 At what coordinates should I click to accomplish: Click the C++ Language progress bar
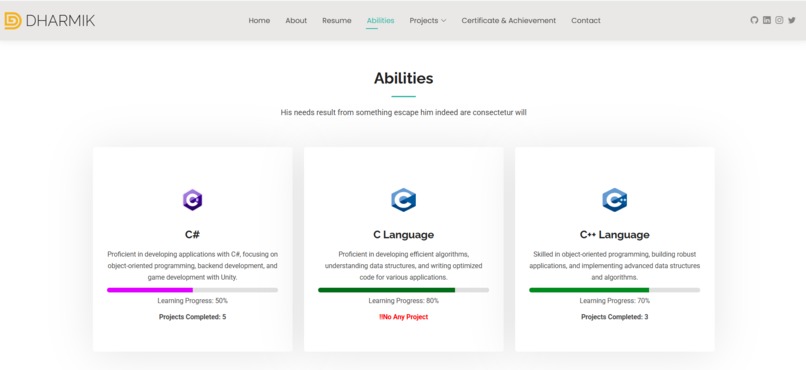click(x=614, y=290)
